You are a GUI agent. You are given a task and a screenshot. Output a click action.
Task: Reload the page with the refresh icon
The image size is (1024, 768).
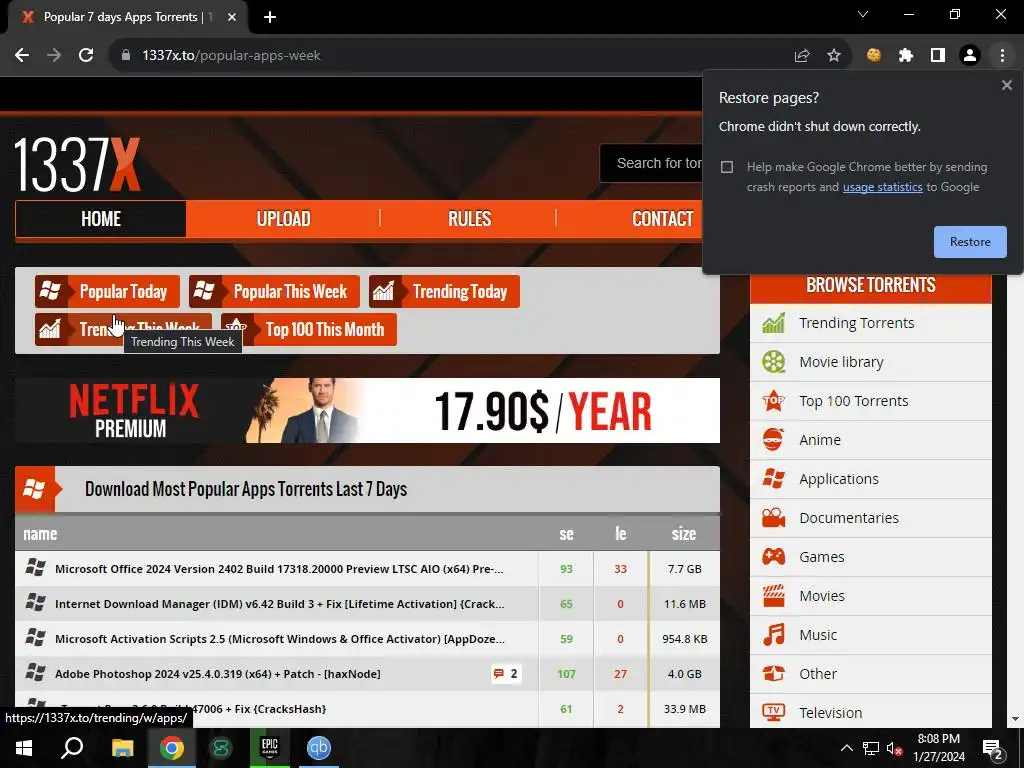(x=86, y=56)
